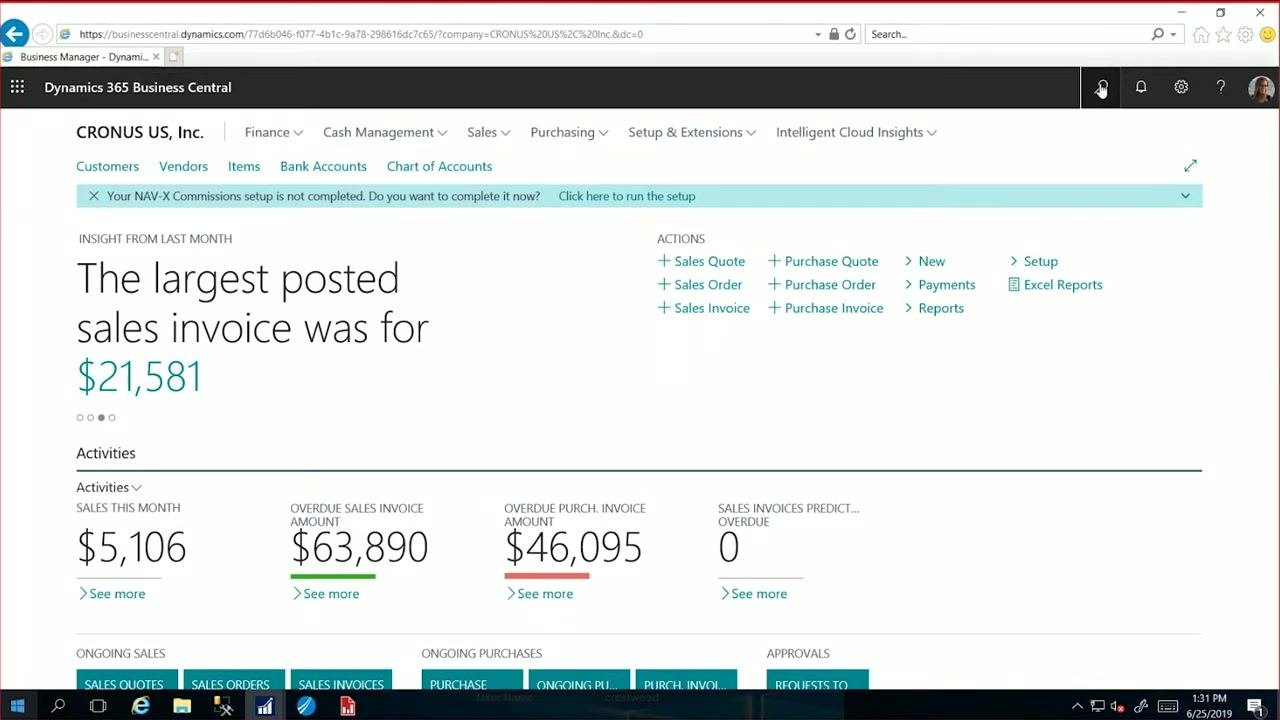This screenshot has width=1280, height=720.
Task: Open the Business Central help question mark
Action: [1221, 87]
